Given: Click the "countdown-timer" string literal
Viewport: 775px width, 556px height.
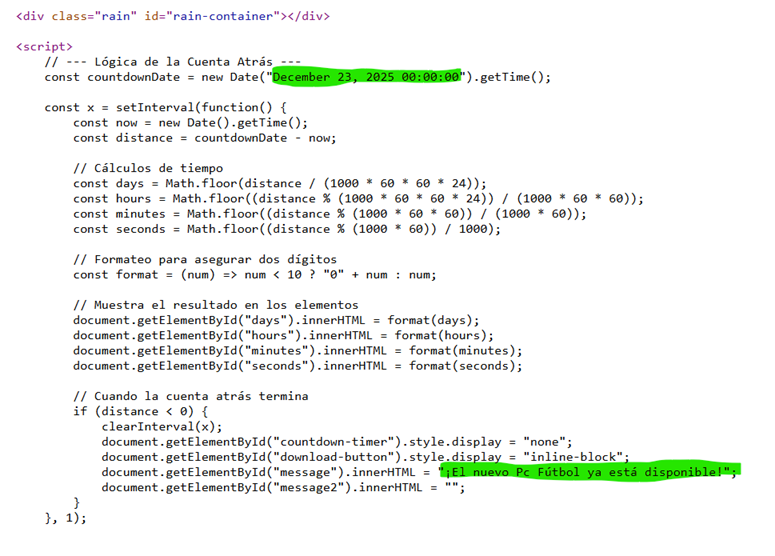Looking at the screenshot, I should pos(334,442).
